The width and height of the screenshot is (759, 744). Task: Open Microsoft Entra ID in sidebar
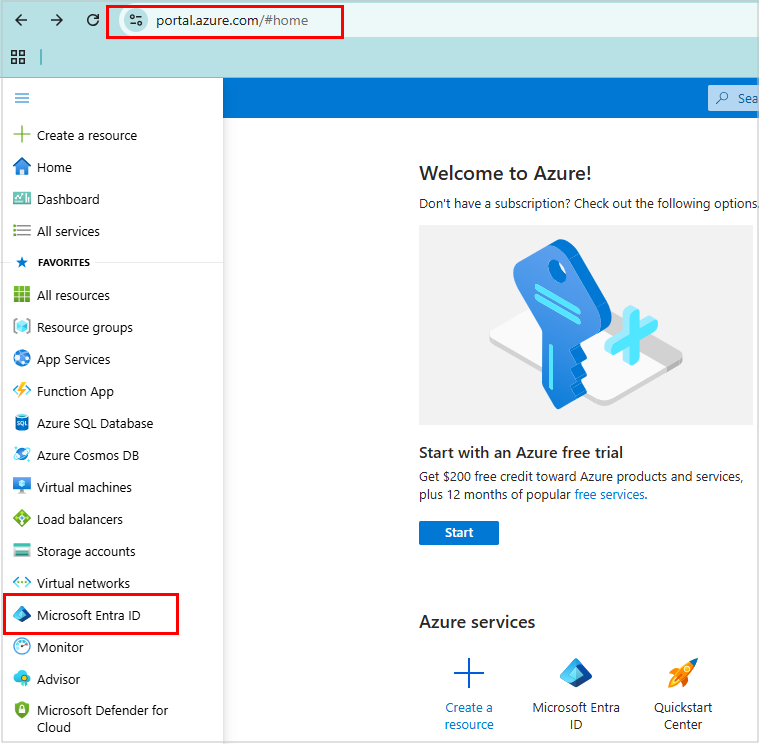pos(89,615)
